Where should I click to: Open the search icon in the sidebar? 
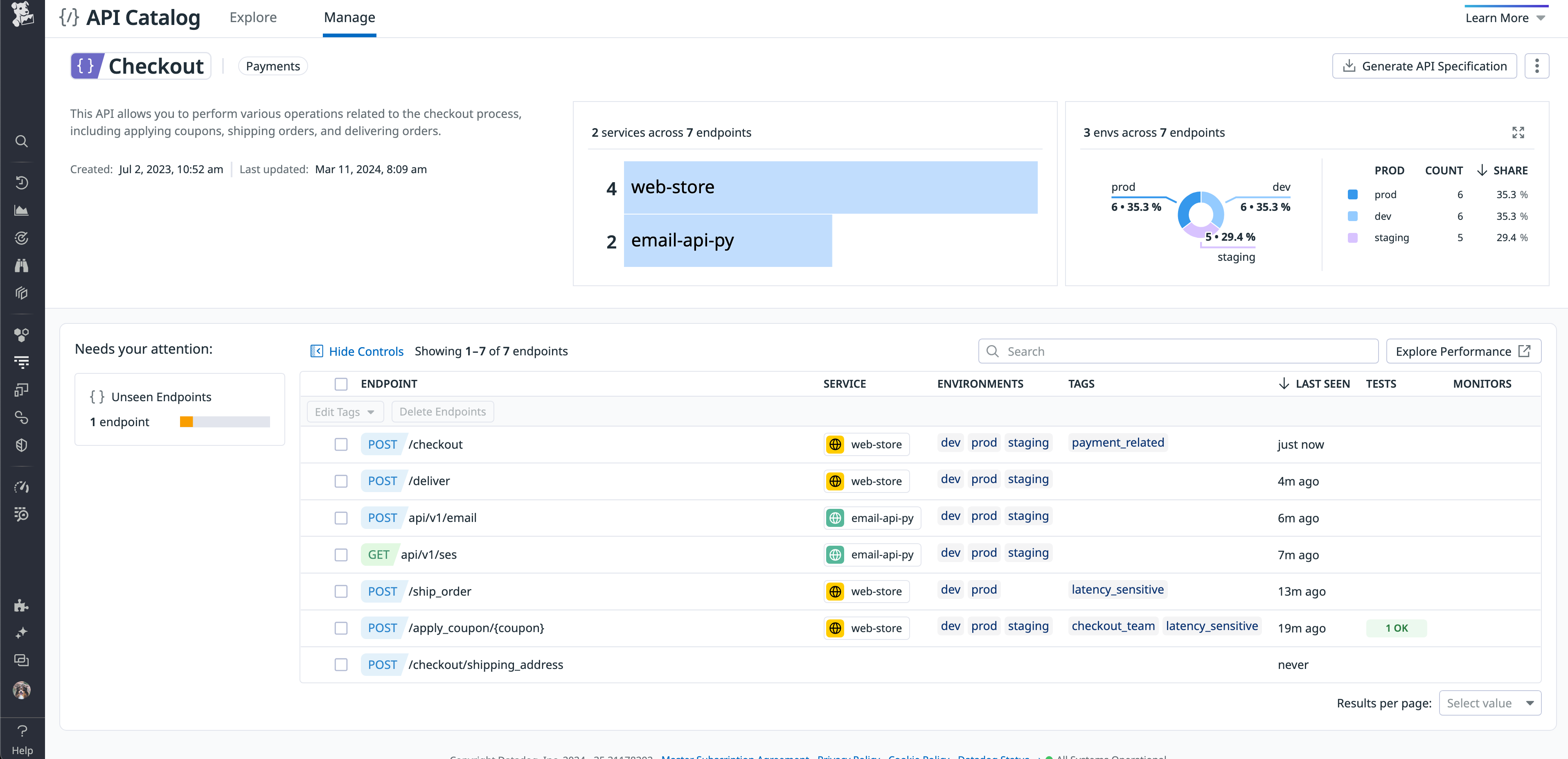click(22, 141)
